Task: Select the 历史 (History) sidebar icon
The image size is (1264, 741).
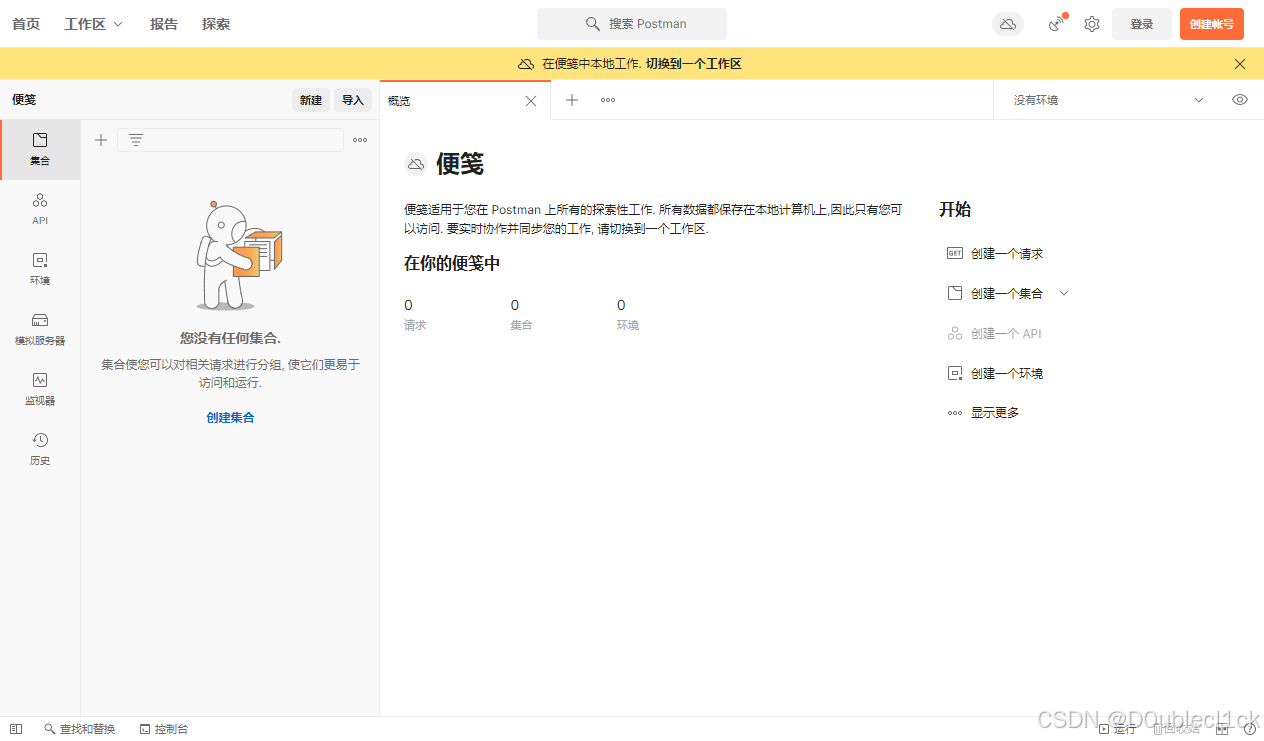Action: [40, 450]
